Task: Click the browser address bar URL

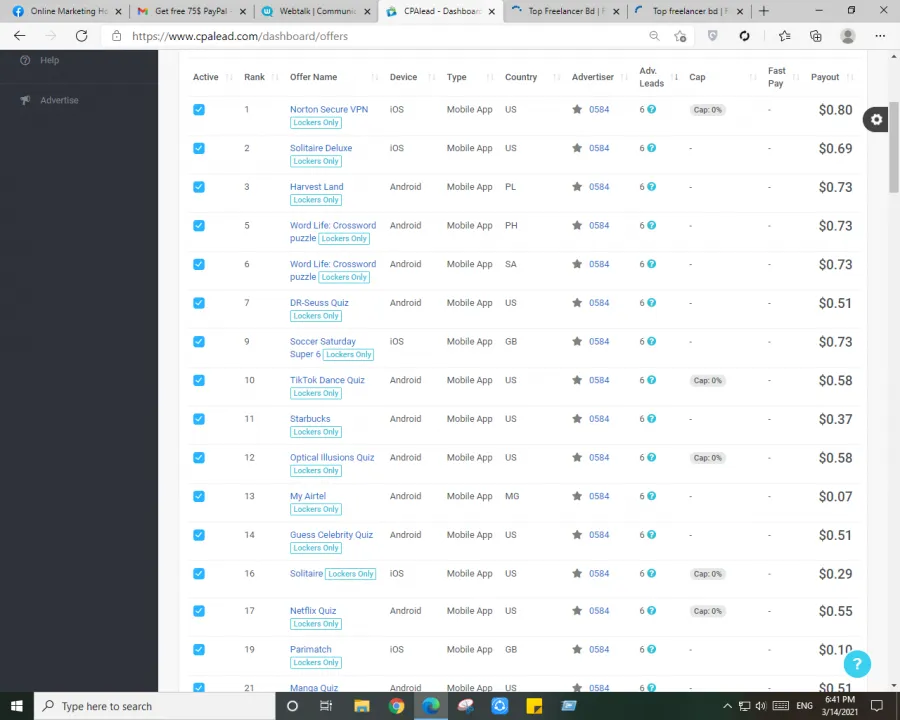Action: pos(240,36)
